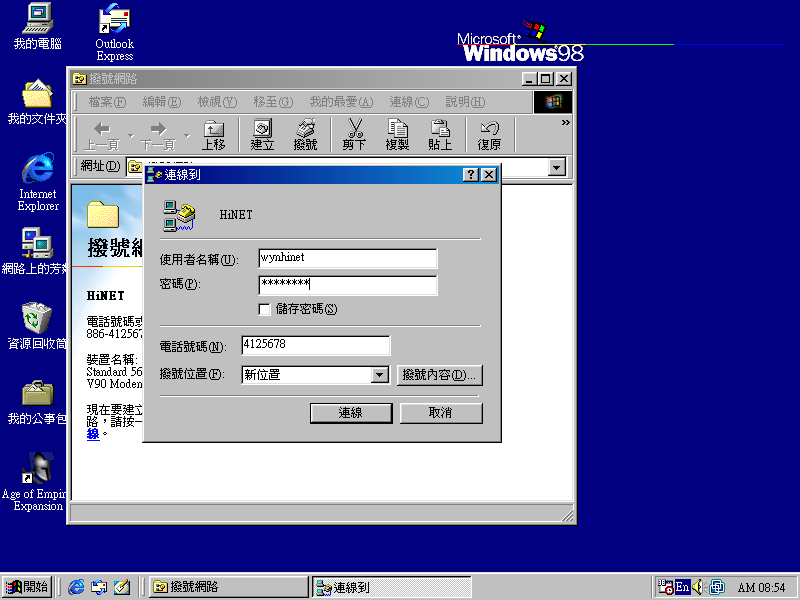Click the task scheduler tray icon
The height and width of the screenshot is (600, 800).
665,587
